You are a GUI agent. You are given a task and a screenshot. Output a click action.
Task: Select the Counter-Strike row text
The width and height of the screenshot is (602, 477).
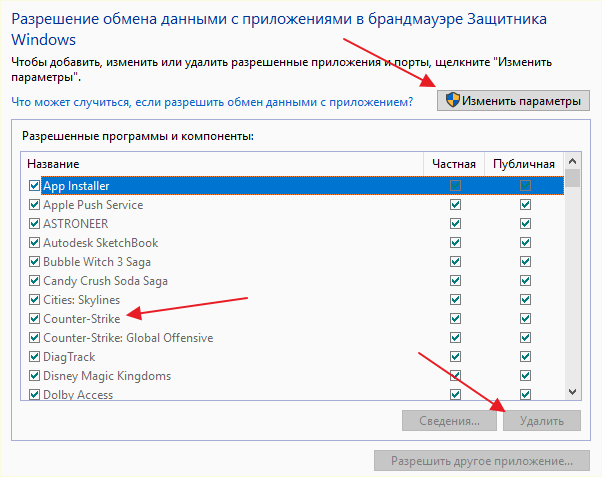82,319
